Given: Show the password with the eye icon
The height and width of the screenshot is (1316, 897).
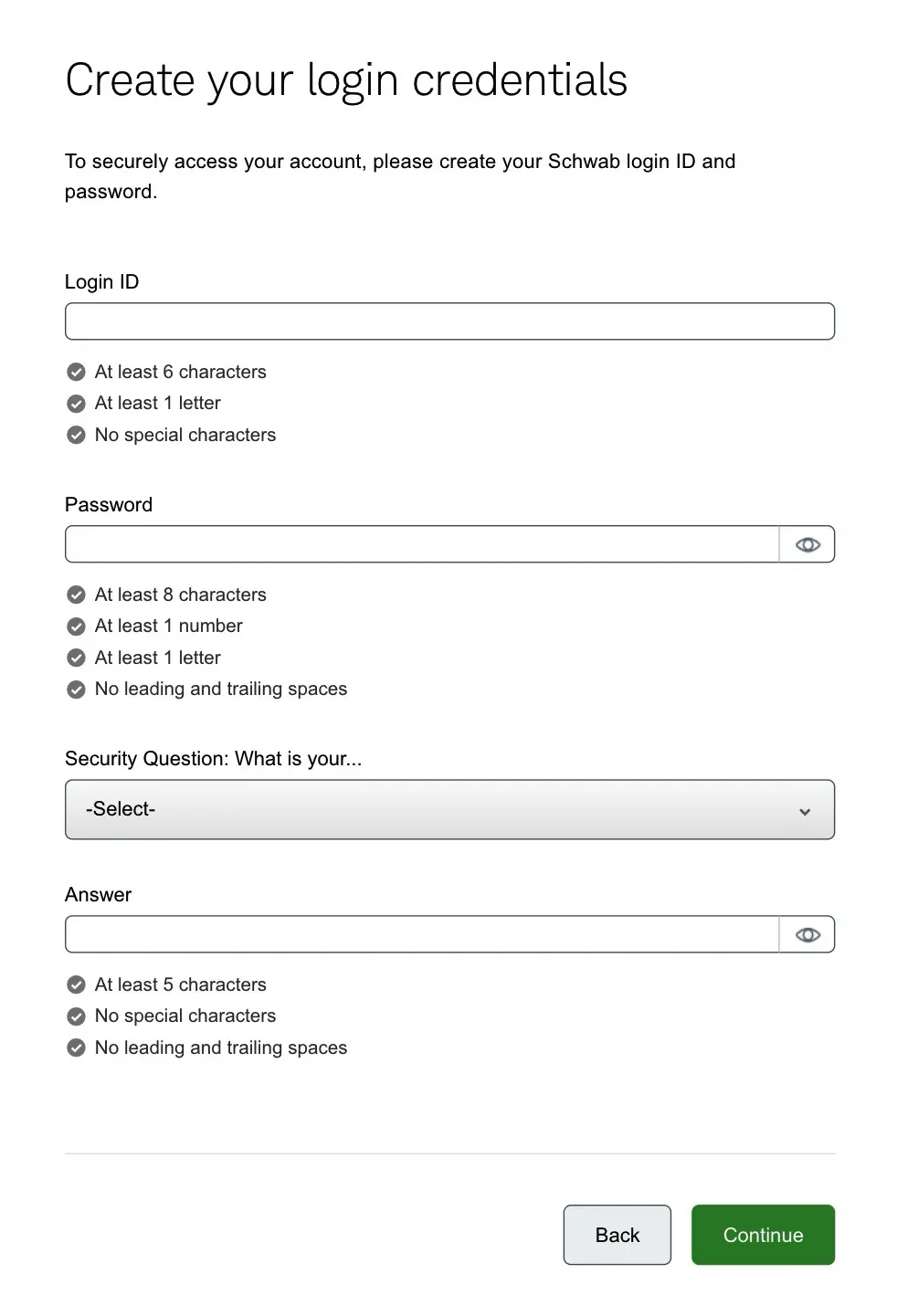Looking at the screenshot, I should (x=807, y=544).
